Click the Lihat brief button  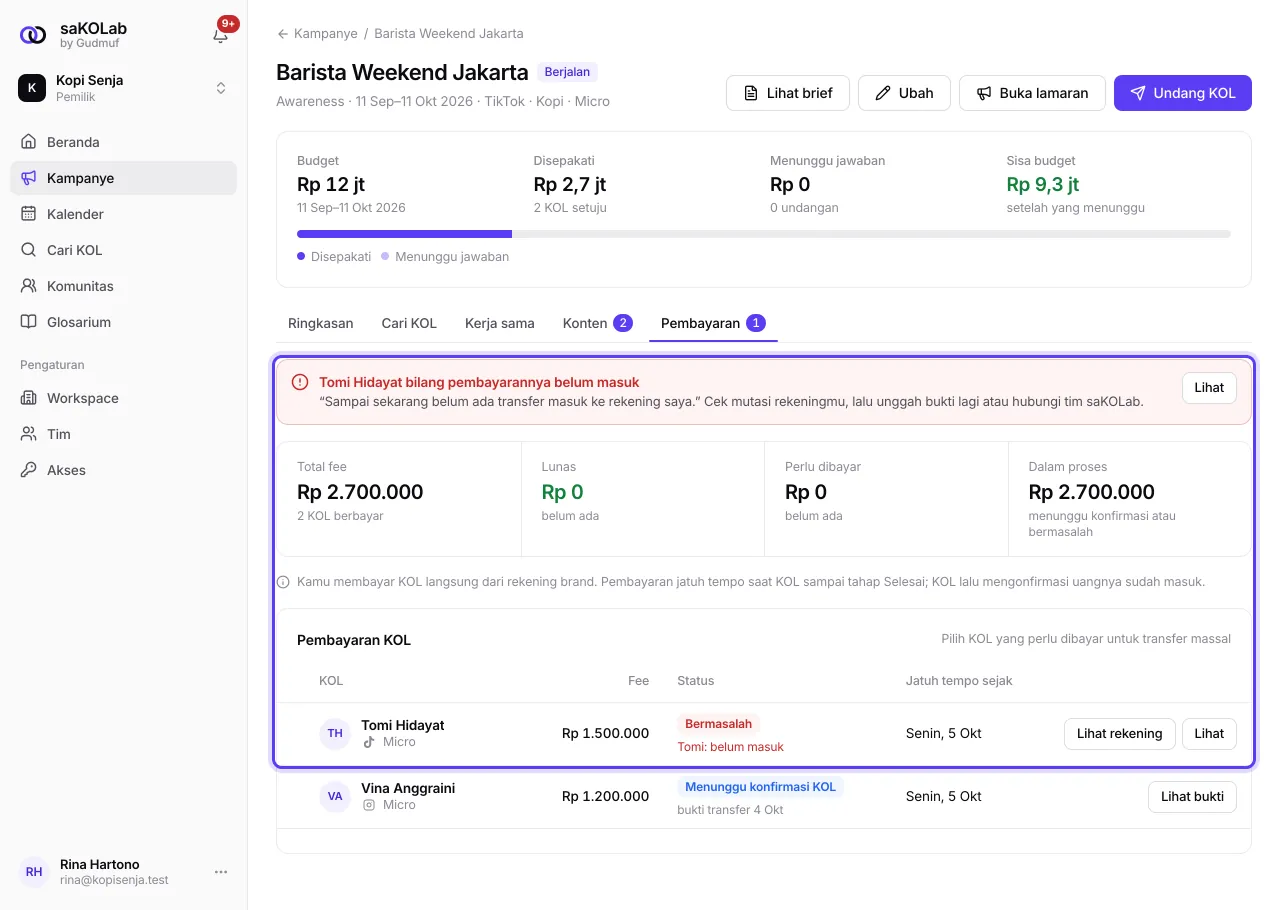788,93
